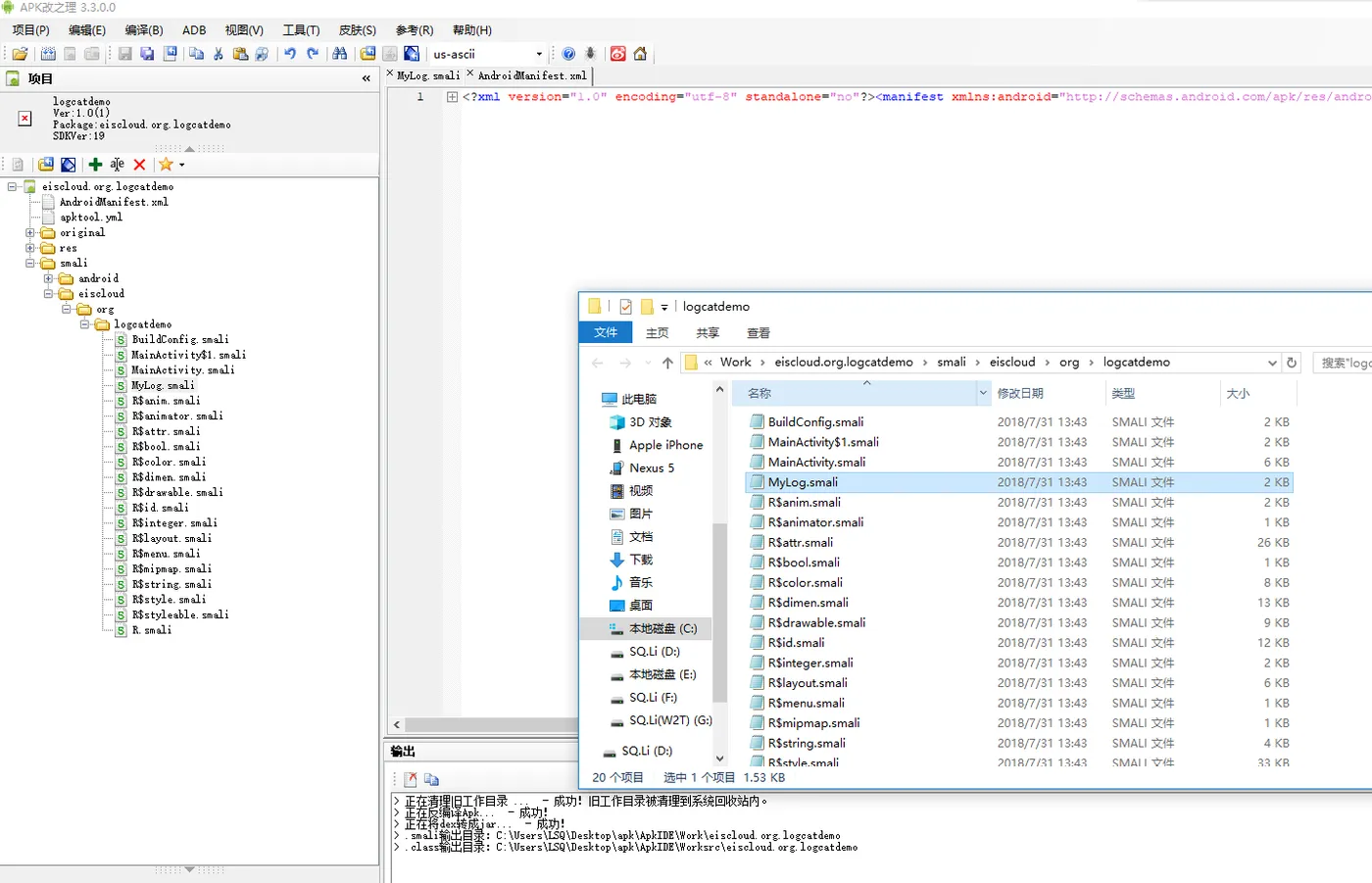The width and height of the screenshot is (1372, 883).
Task: Open the 皮肤(S) menu
Action: tap(357, 30)
